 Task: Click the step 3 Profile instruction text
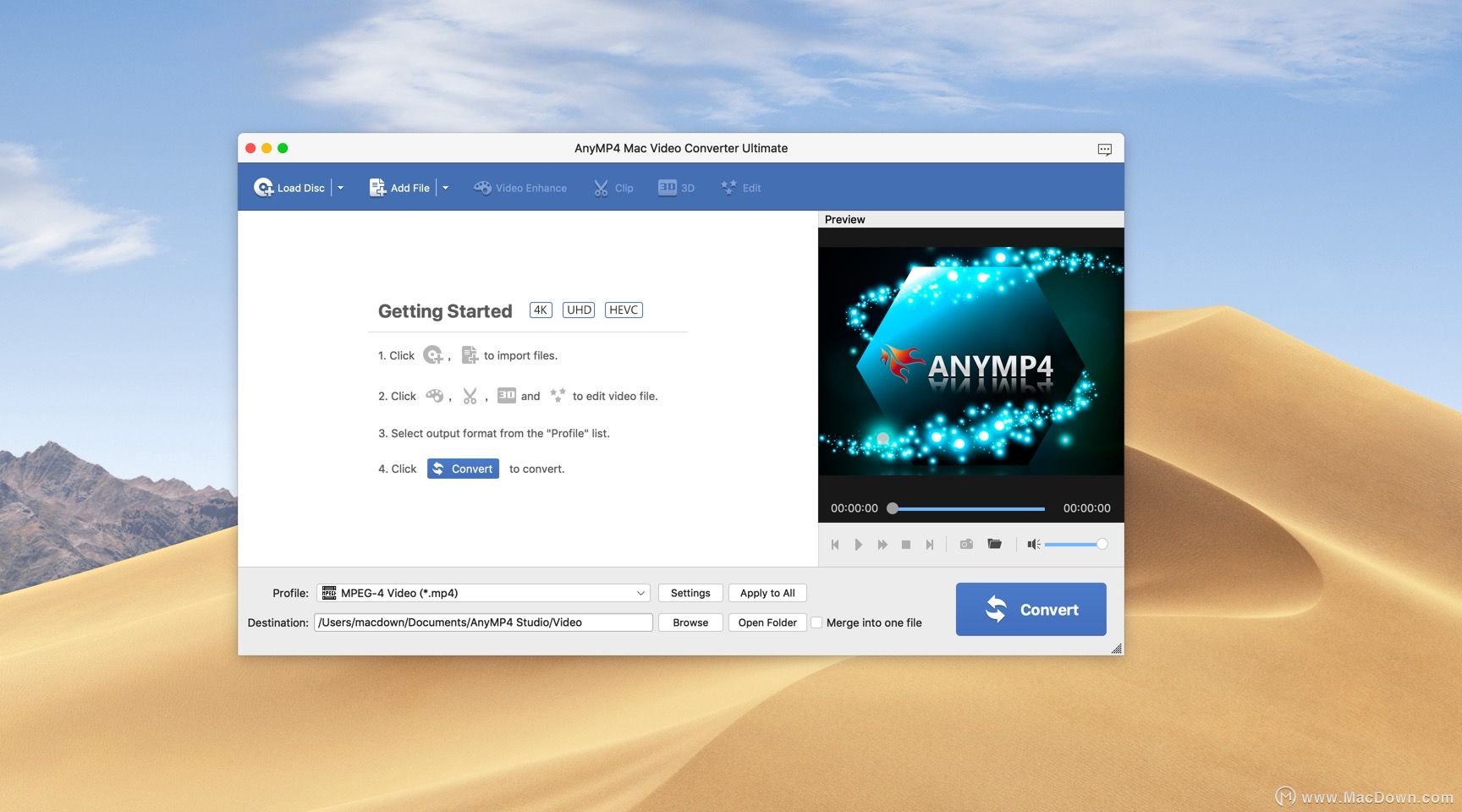493,433
